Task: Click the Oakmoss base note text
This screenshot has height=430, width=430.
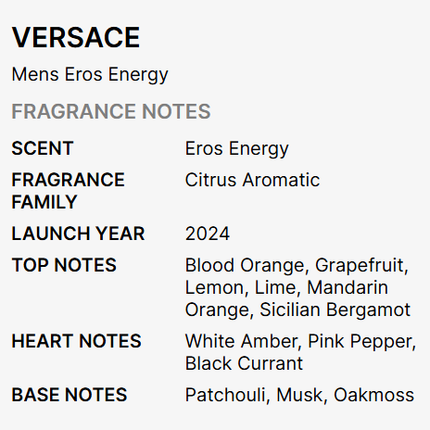Action: tap(374, 395)
